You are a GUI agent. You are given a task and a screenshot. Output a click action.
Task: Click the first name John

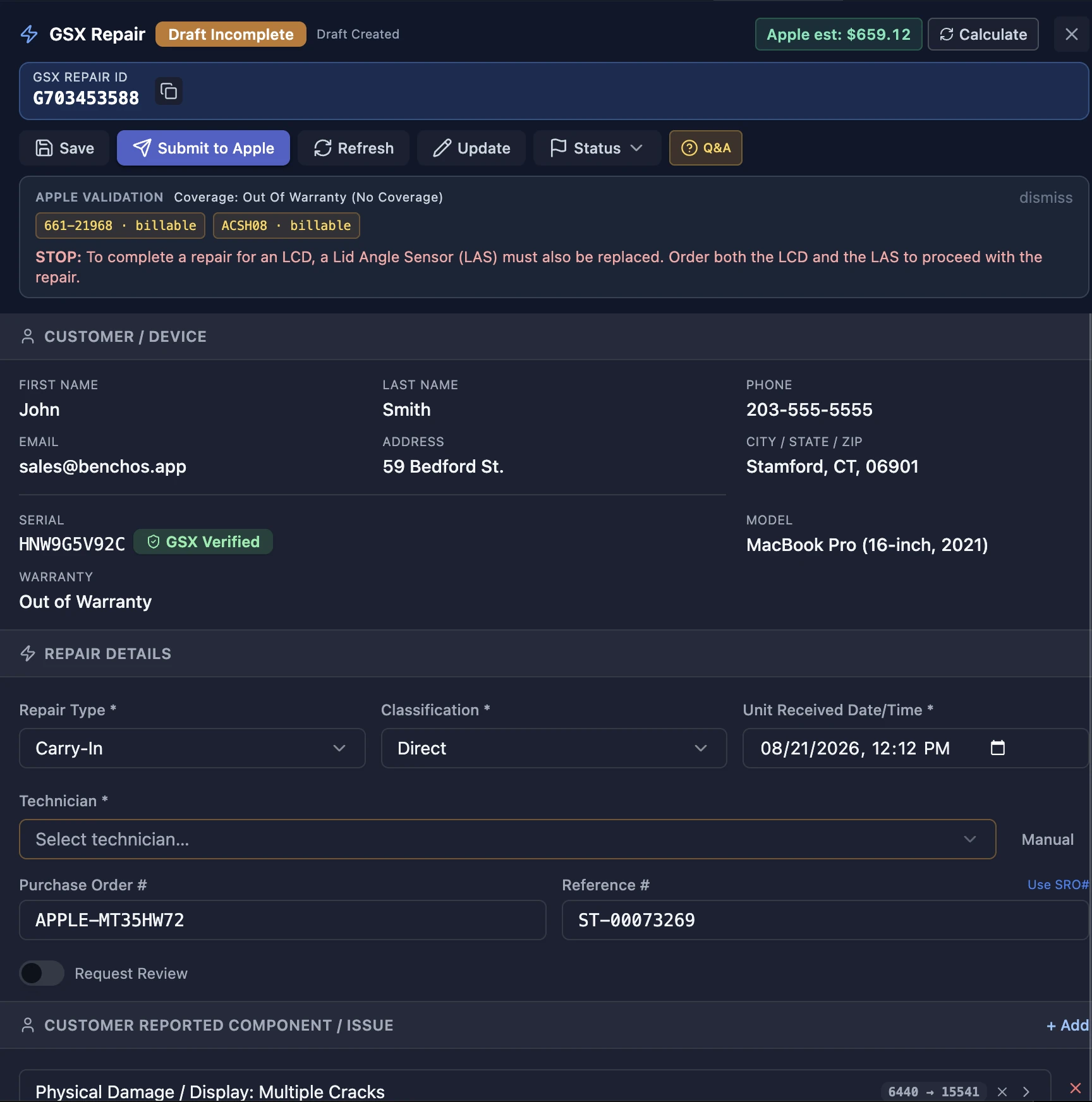pyautogui.click(x=39, y=409)
